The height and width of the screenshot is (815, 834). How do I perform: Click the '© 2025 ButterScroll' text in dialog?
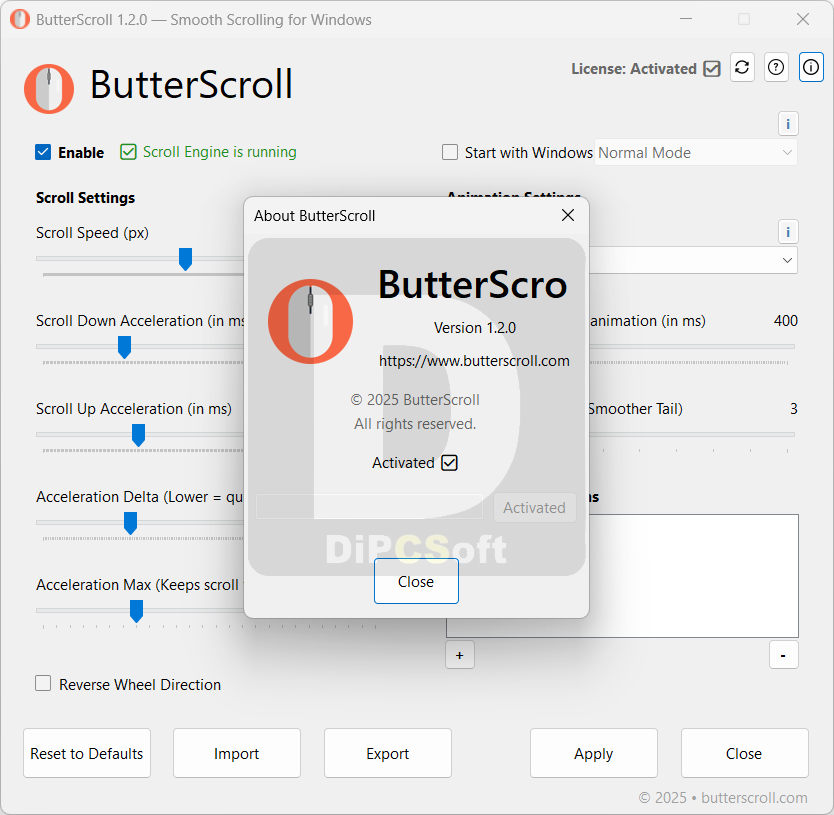click(x=415, y=400)
